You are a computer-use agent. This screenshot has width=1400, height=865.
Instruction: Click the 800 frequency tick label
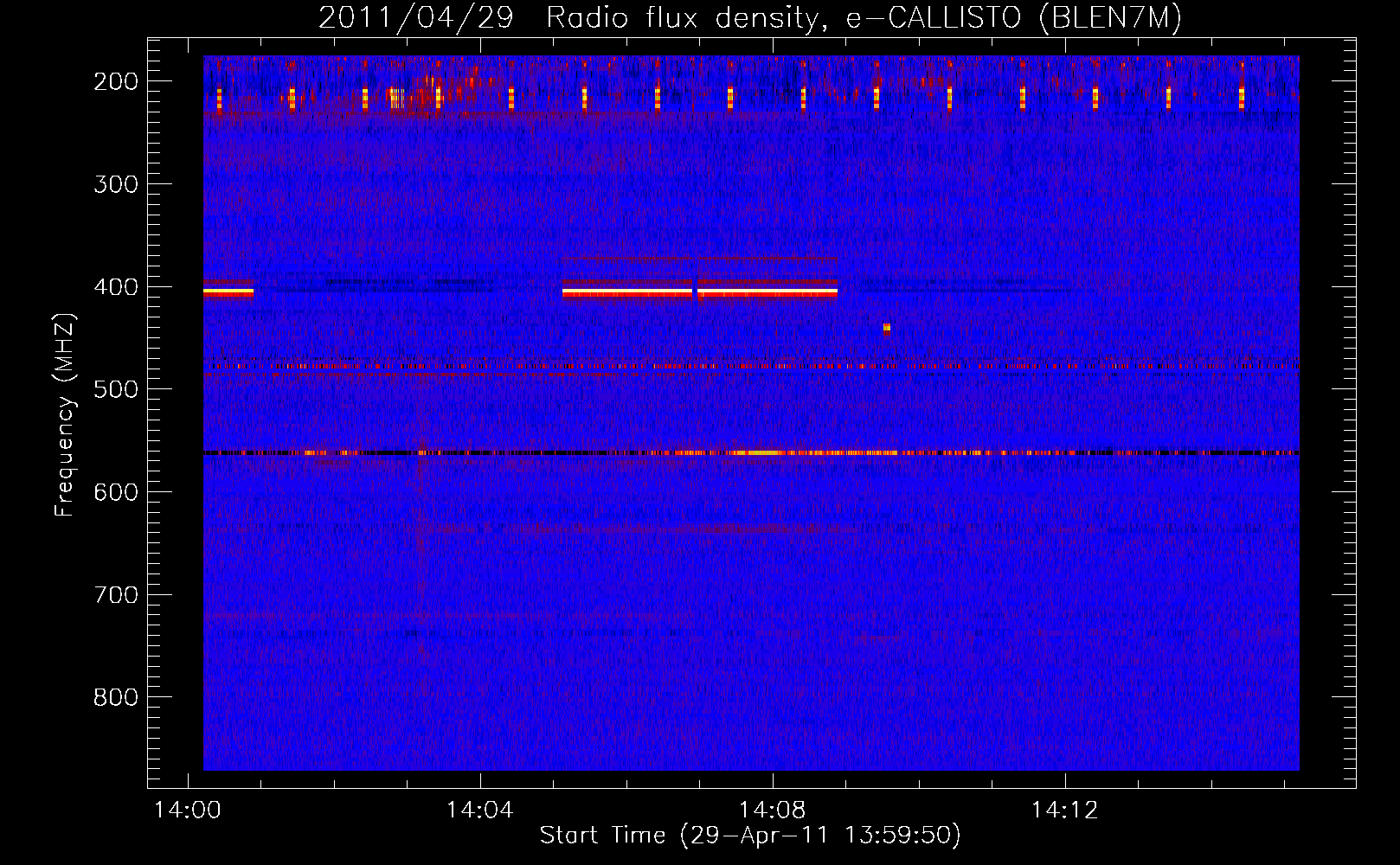(x=116, y=697)
